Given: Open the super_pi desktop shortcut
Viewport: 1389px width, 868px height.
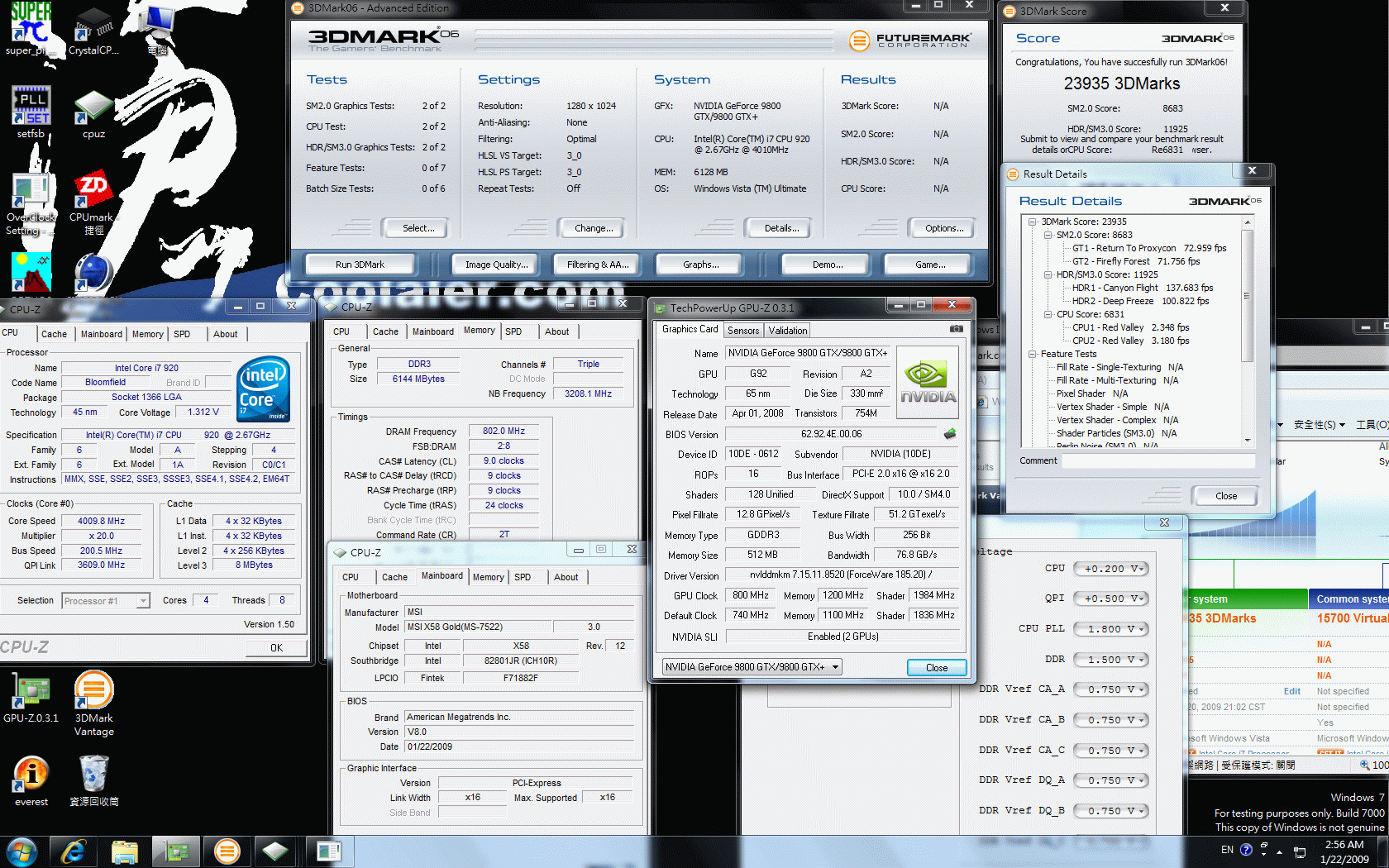Looking at the screenshot, I should click(31, 28).
